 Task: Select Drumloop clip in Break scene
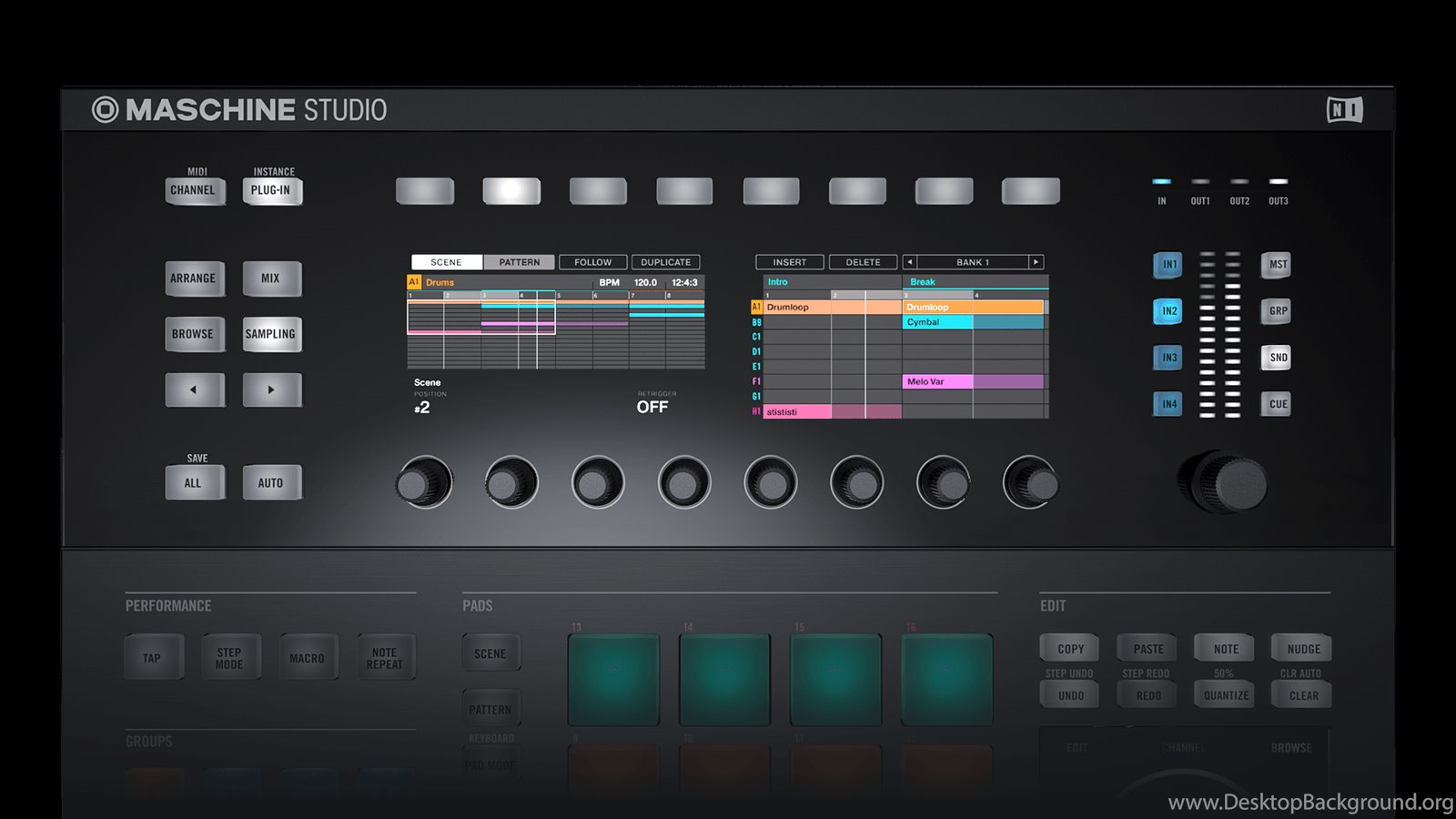point(974,308)
